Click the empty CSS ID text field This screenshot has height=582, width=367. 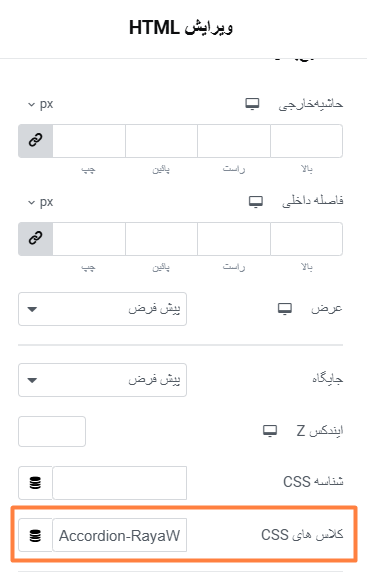119,483
